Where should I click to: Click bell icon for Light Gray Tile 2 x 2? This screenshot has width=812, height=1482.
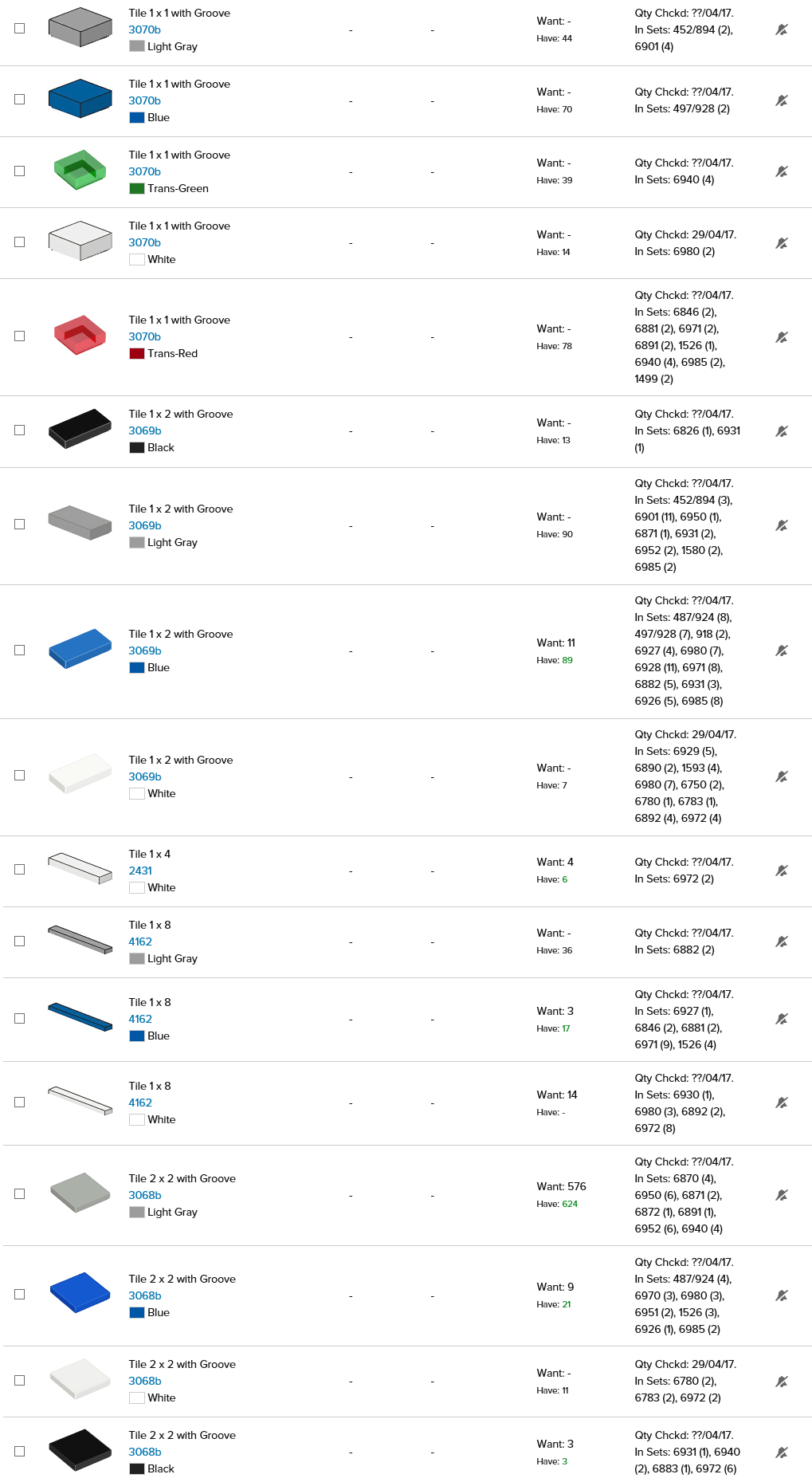782,1195
